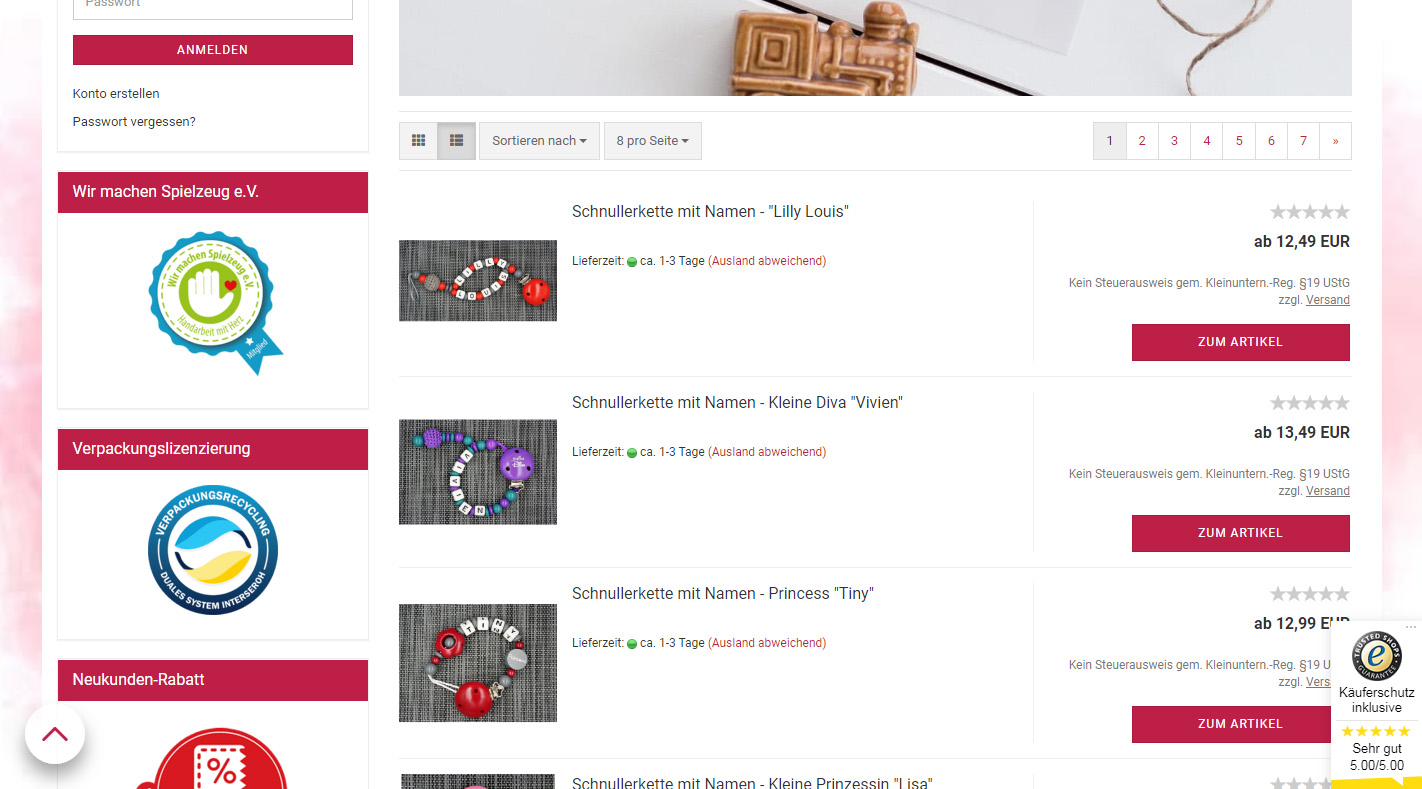Click the Kleine Diva Vivien product thumbnail
Image resolution: width=1422 pixels, height=789 pixels.
478,472
